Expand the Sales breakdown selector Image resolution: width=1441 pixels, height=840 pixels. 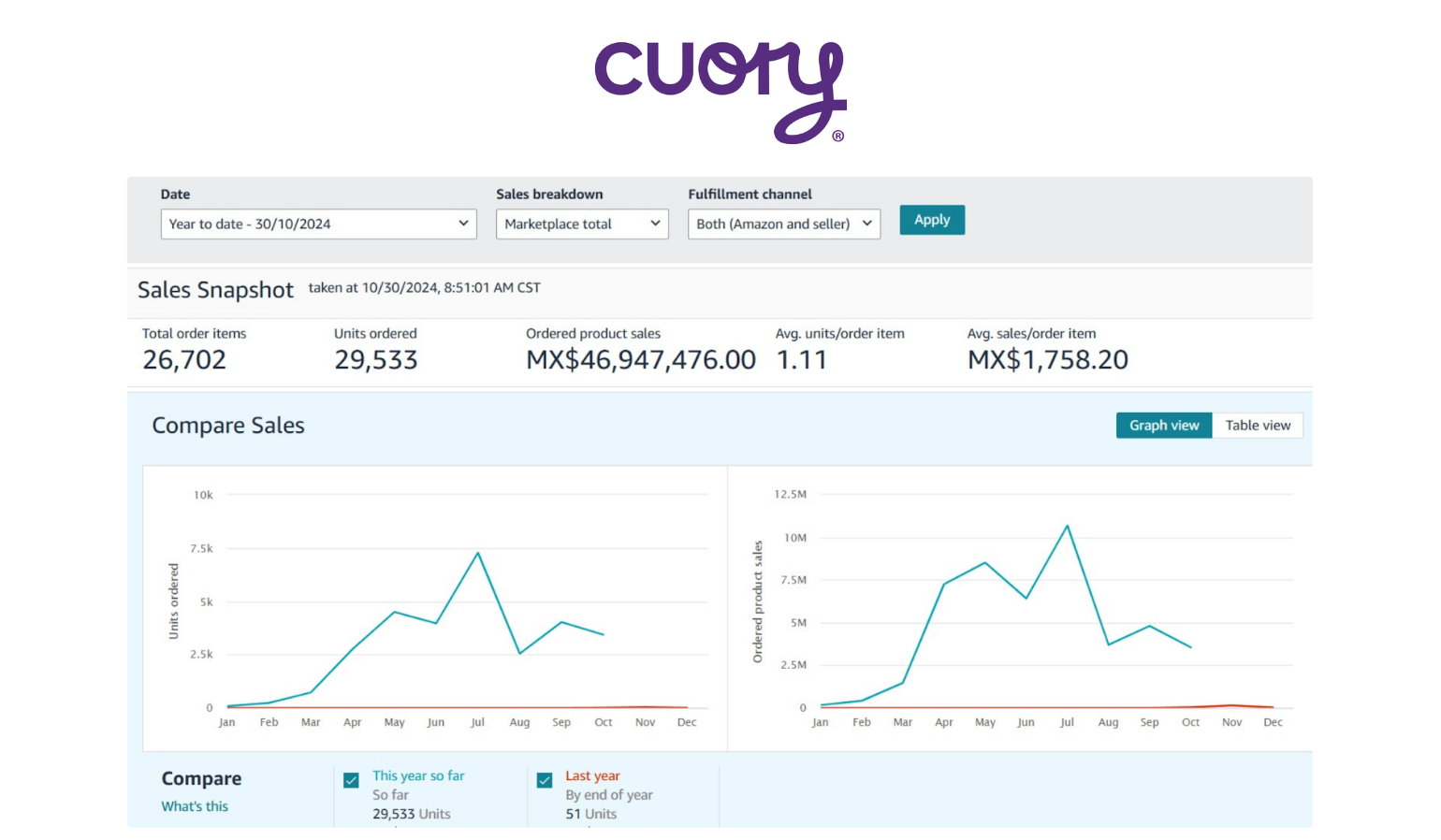[x=581, y=224]
